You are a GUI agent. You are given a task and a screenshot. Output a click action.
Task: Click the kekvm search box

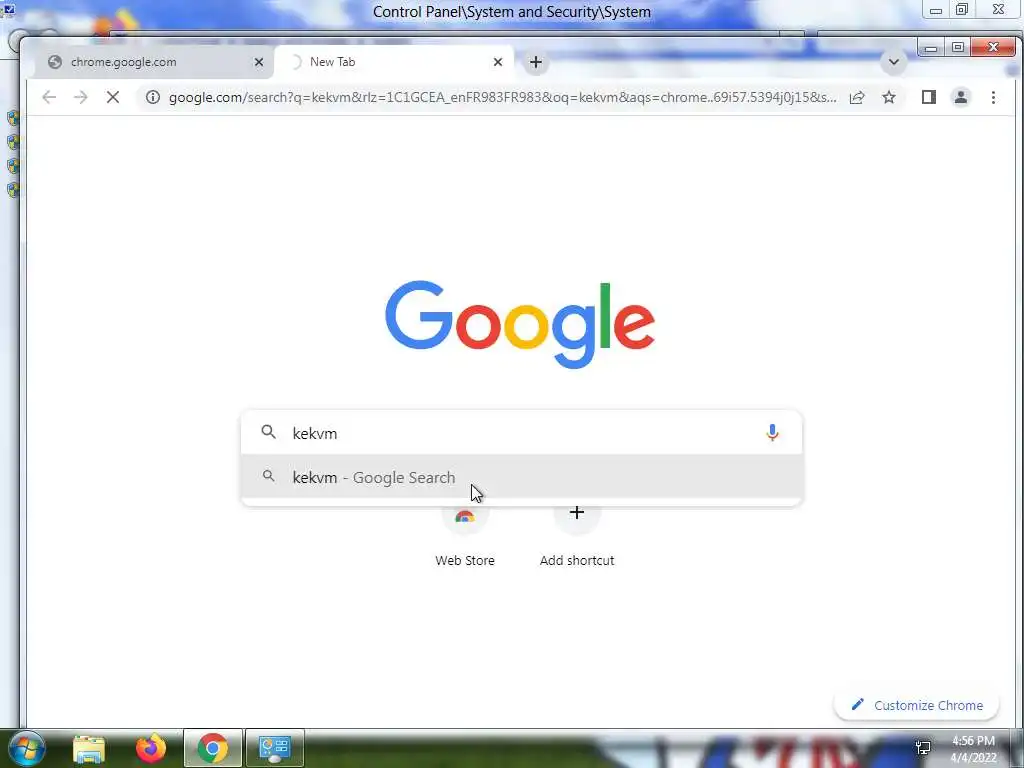tap(521, 432)
